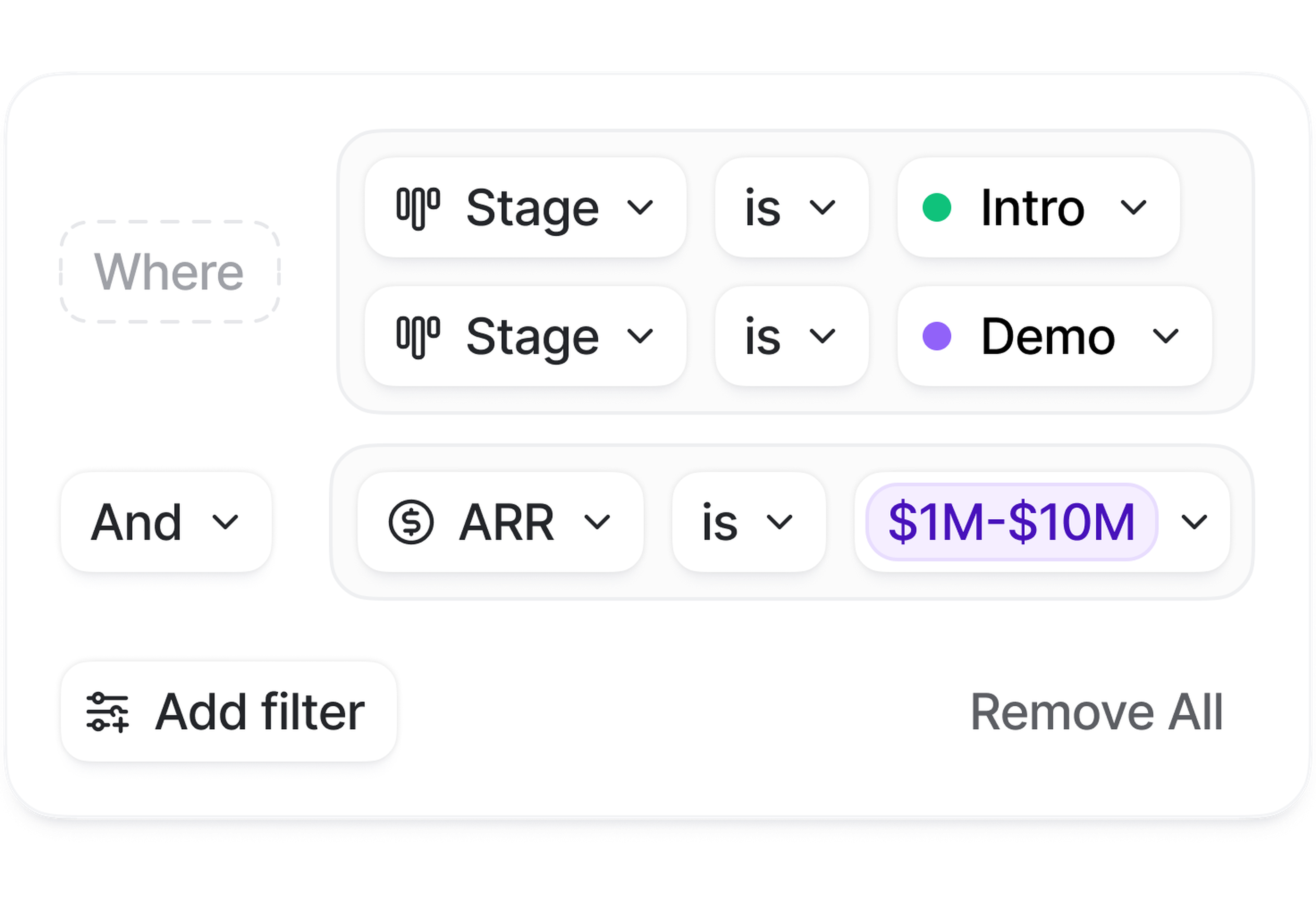Click the sliders icon in Add filter

tap(108, 712)
